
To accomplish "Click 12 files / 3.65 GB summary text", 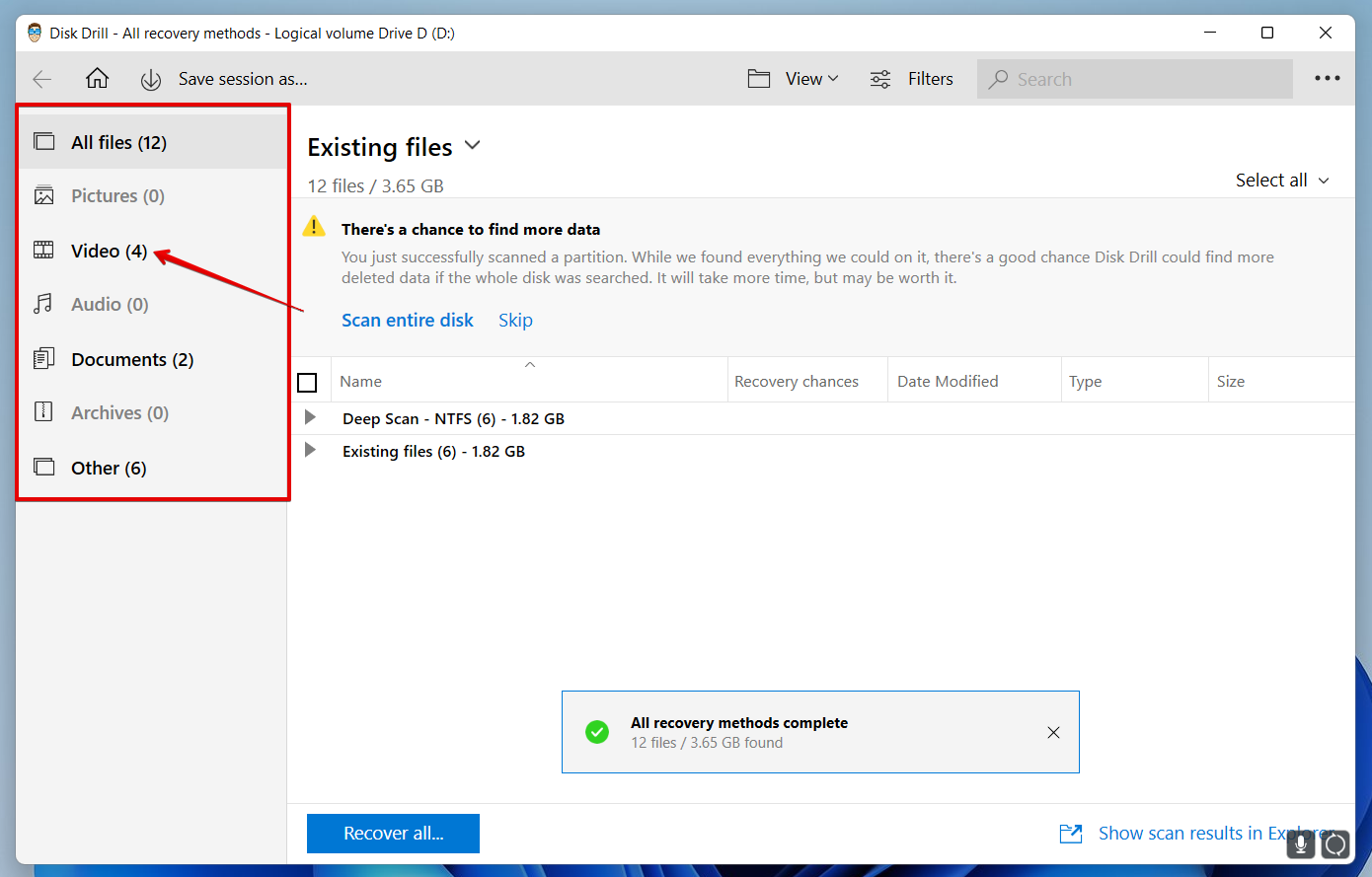I will click(x=375, y=185).
